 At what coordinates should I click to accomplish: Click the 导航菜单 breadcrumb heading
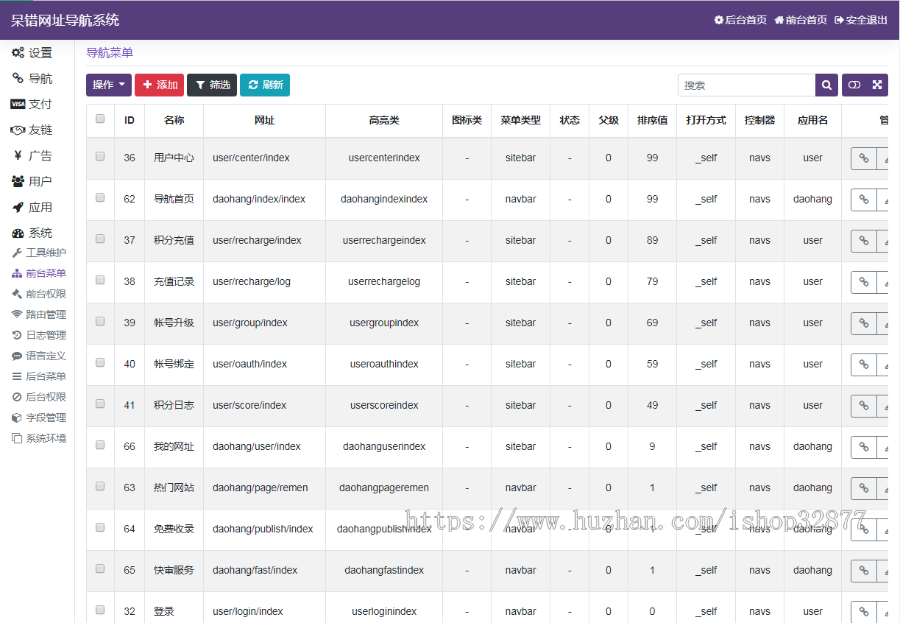(x=110, y=53)
